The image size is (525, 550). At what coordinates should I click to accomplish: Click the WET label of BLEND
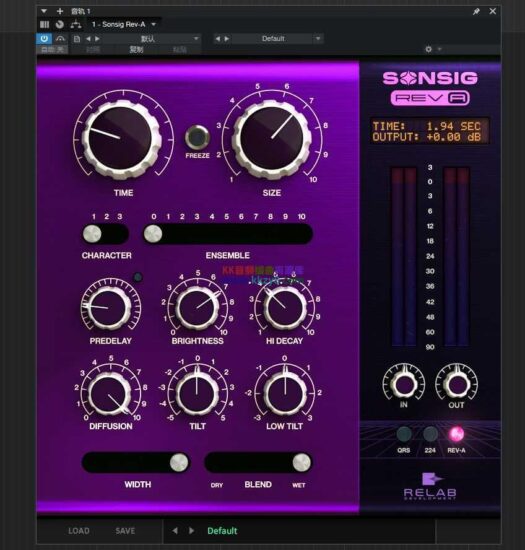(298, 485)
